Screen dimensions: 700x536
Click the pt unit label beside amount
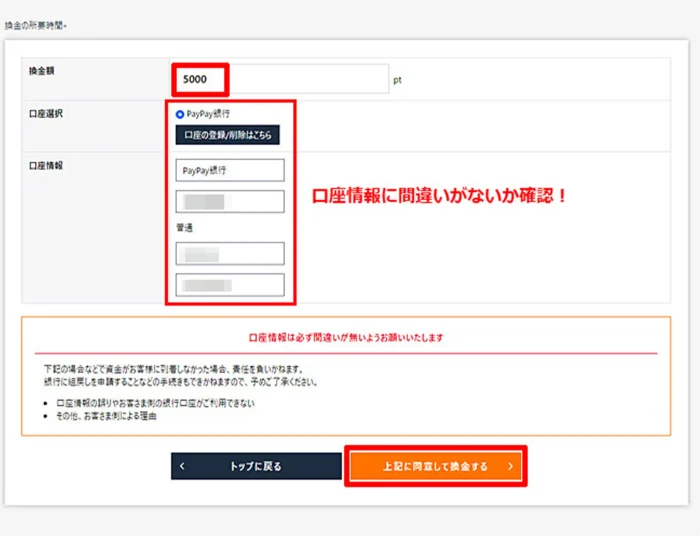[397, 80]
